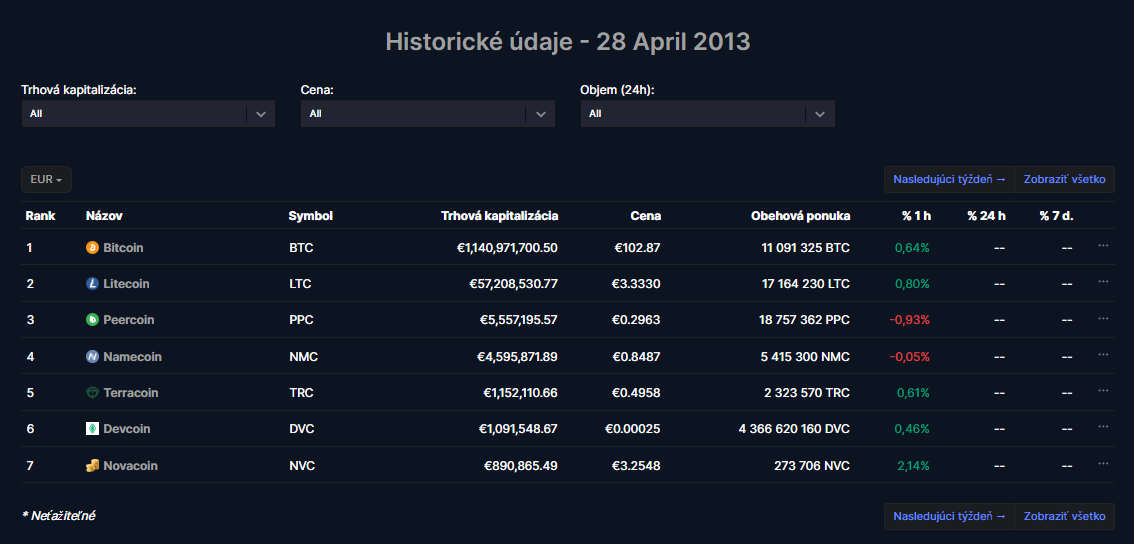Sort by the % 1 h column header
The height and width of the screenshot is (544, 1134).
915,216
